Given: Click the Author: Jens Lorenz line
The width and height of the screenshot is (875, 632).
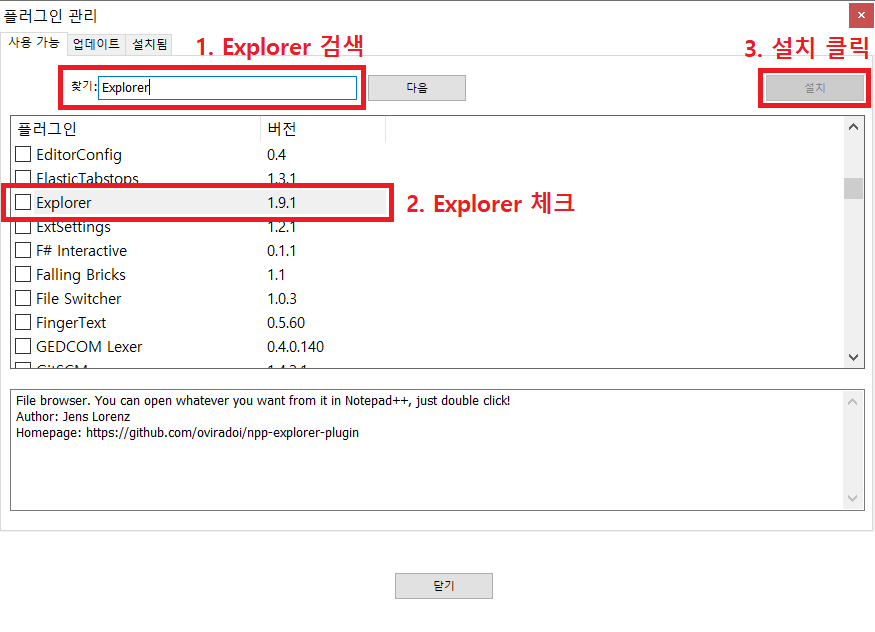Looking at the screenshot, I should [73, 417].
